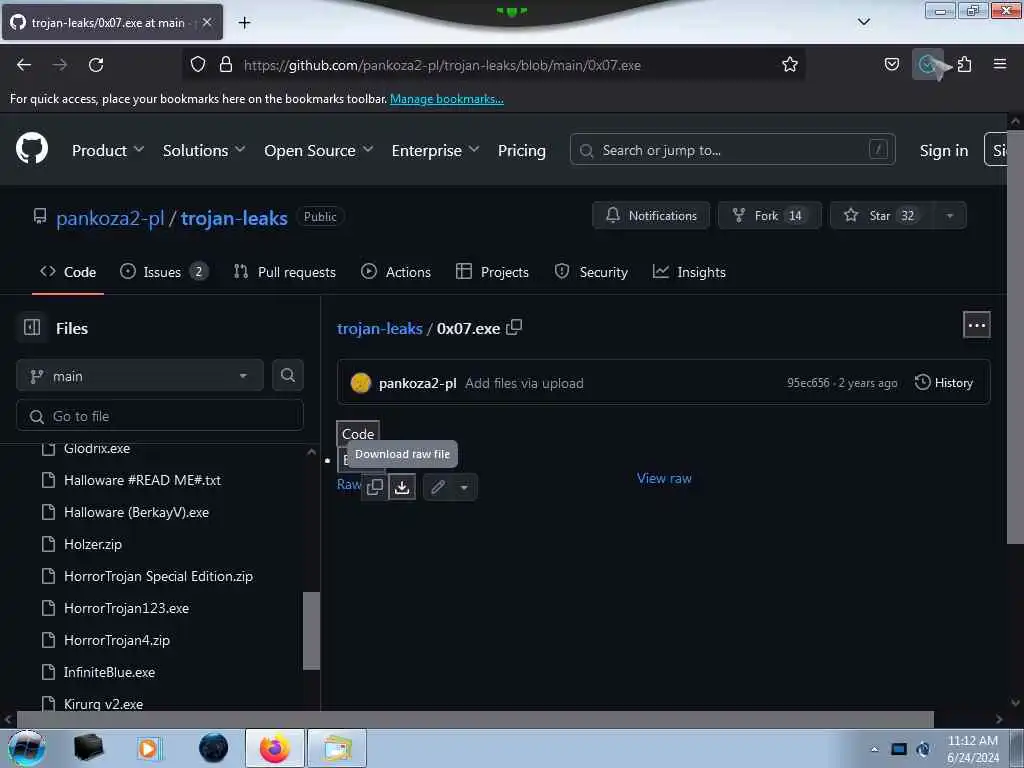Focus the Go to file input

pyautogui.click(x=160, y=416)
